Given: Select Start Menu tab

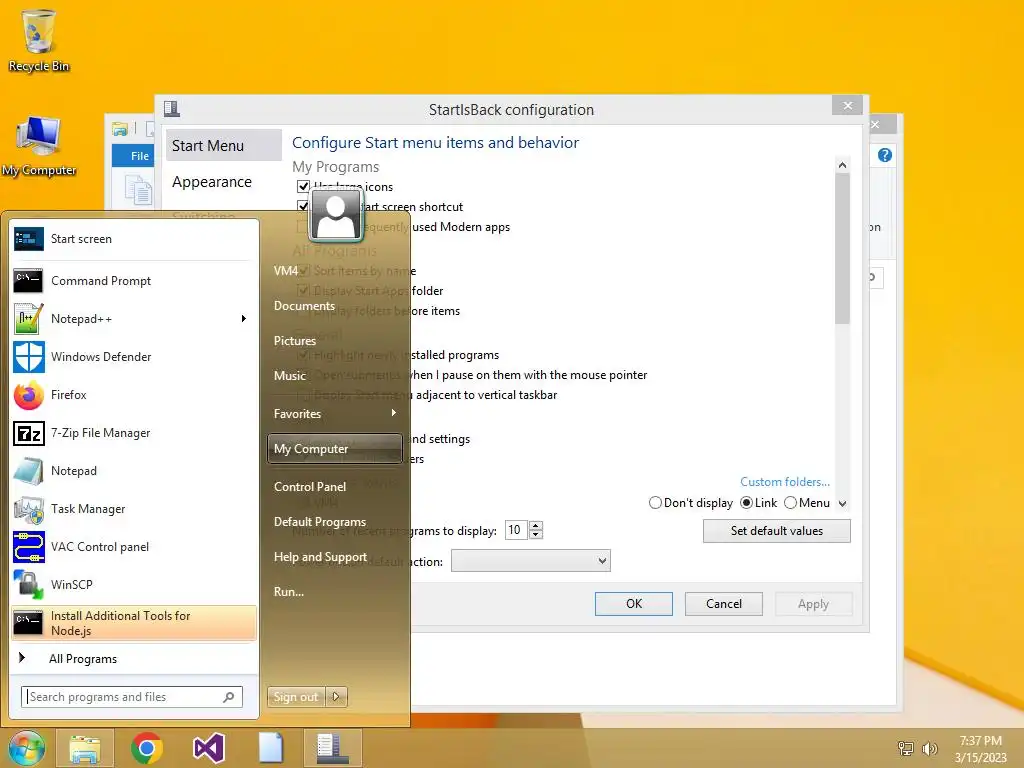Looking at the screenshot, I should (224, 146).
